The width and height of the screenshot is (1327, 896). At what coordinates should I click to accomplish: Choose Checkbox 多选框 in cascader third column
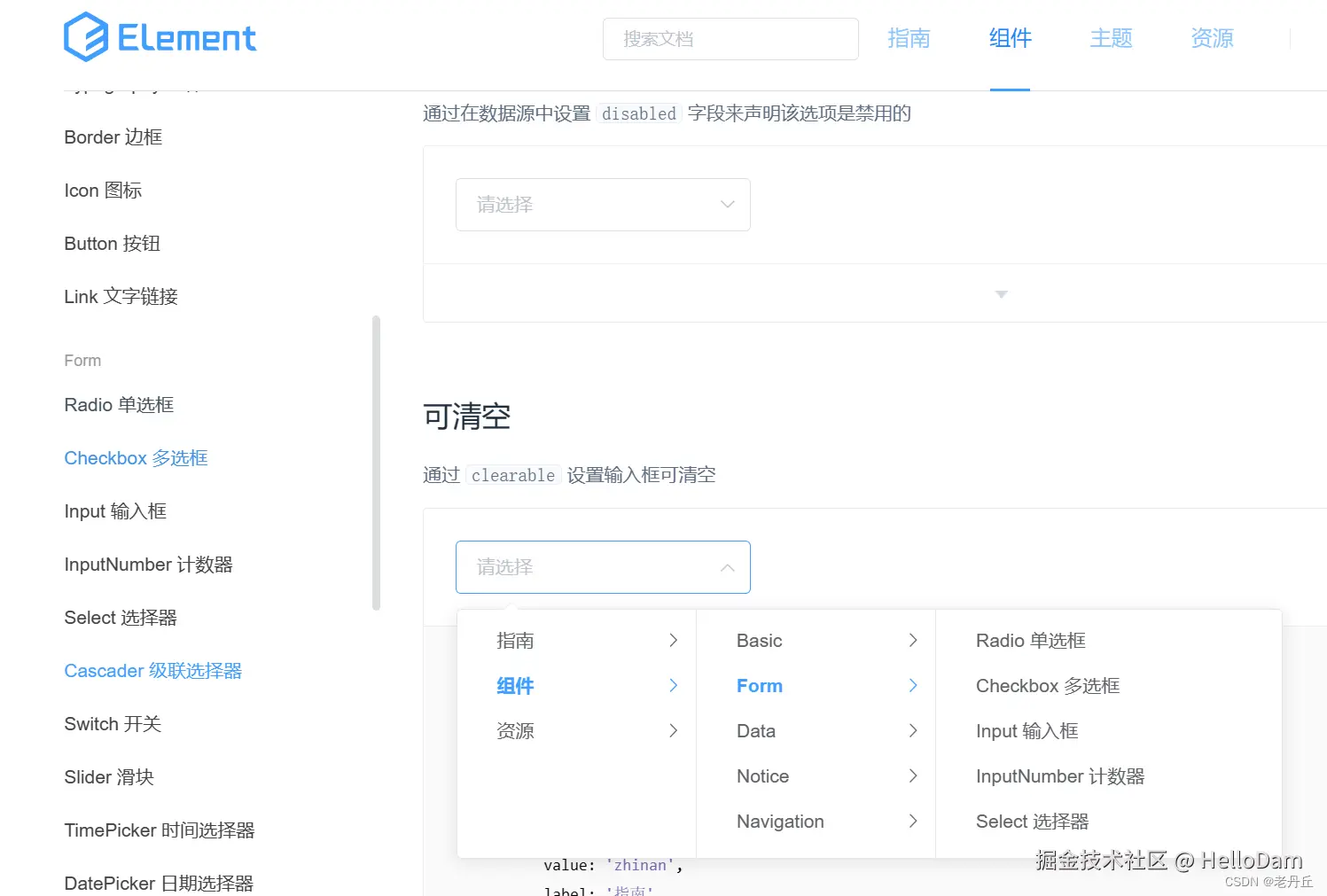[x=1048, y=686]
